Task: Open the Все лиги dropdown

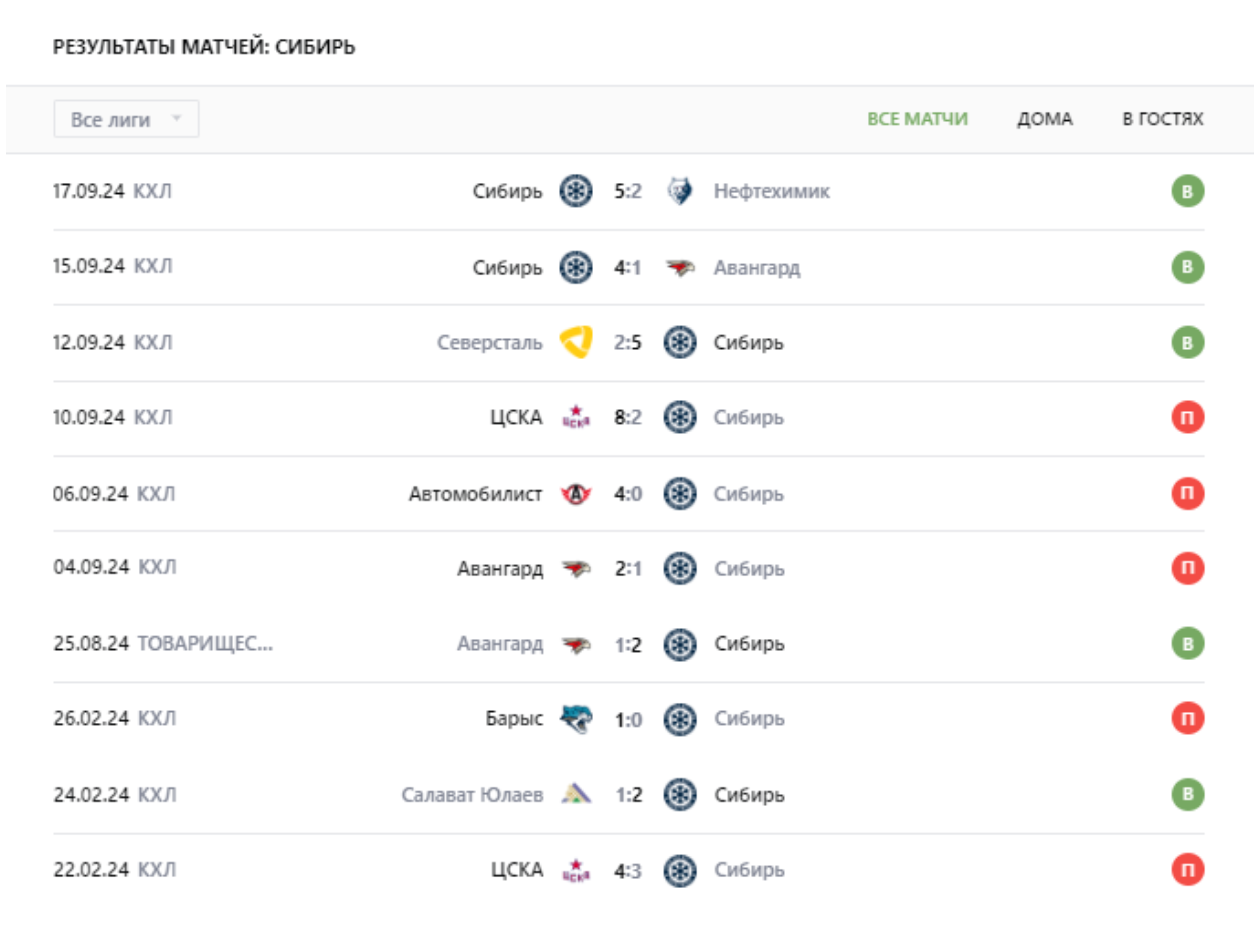Action: pos(126,120)
